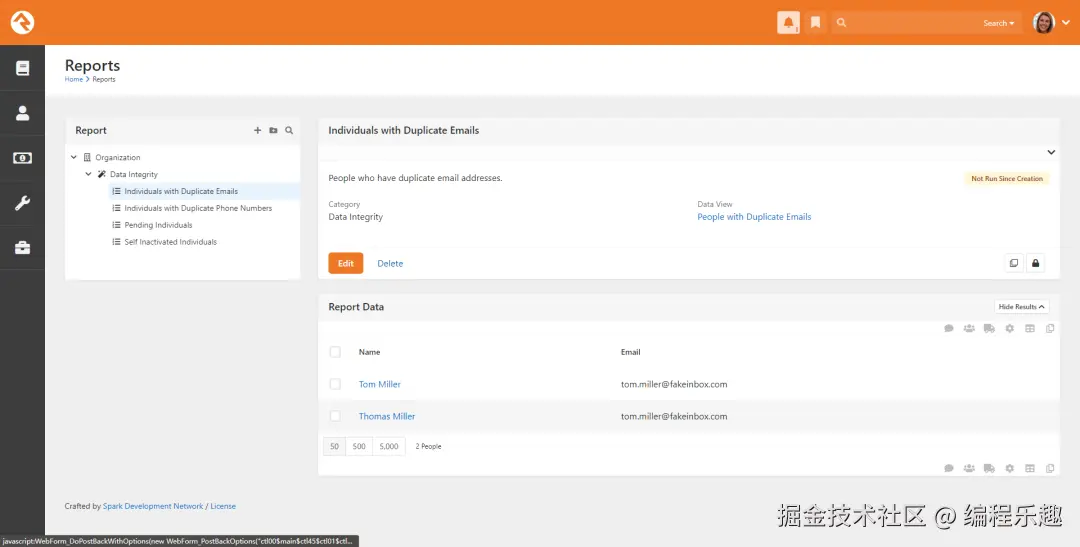
Task: Open the user profile avatar
Action: (x=1044, y=23)
